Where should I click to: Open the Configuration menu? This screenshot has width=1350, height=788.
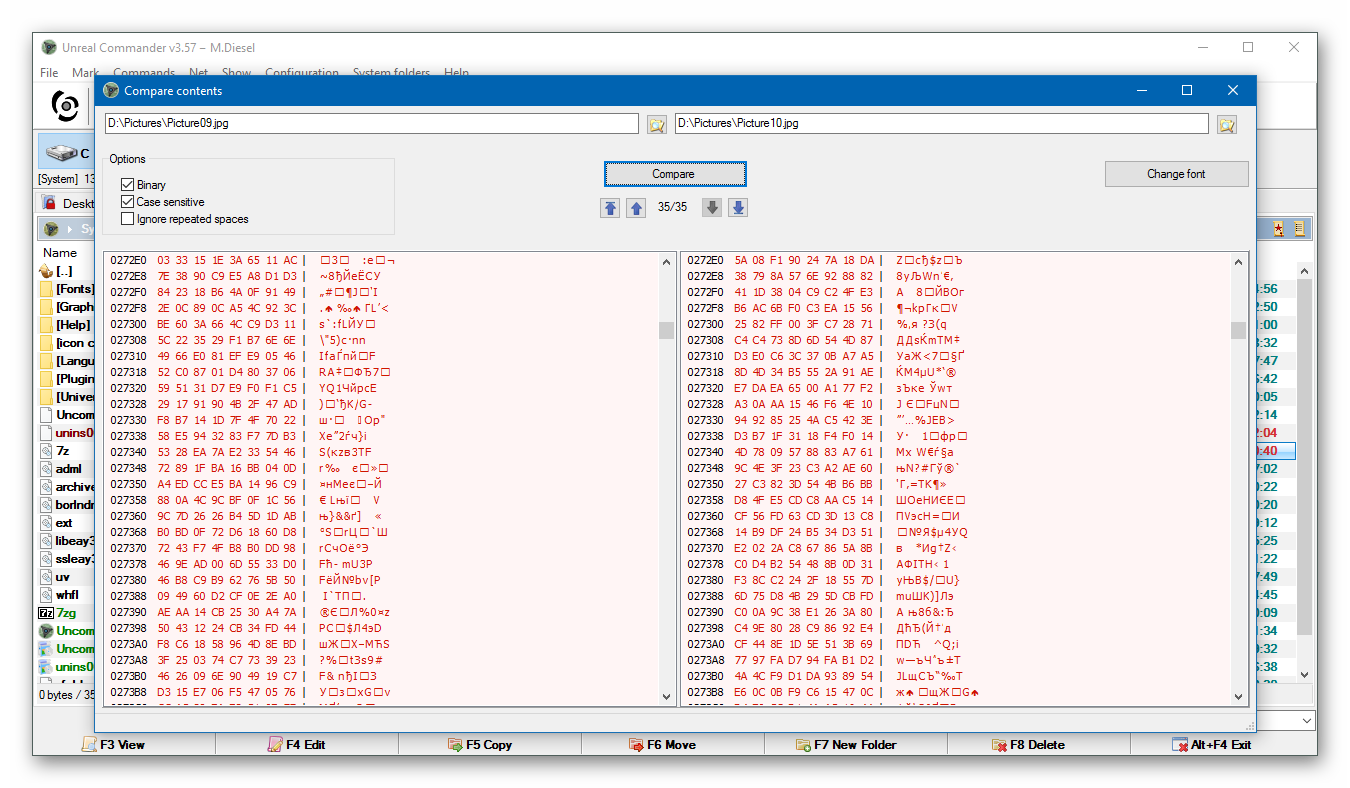coord(302,73)
